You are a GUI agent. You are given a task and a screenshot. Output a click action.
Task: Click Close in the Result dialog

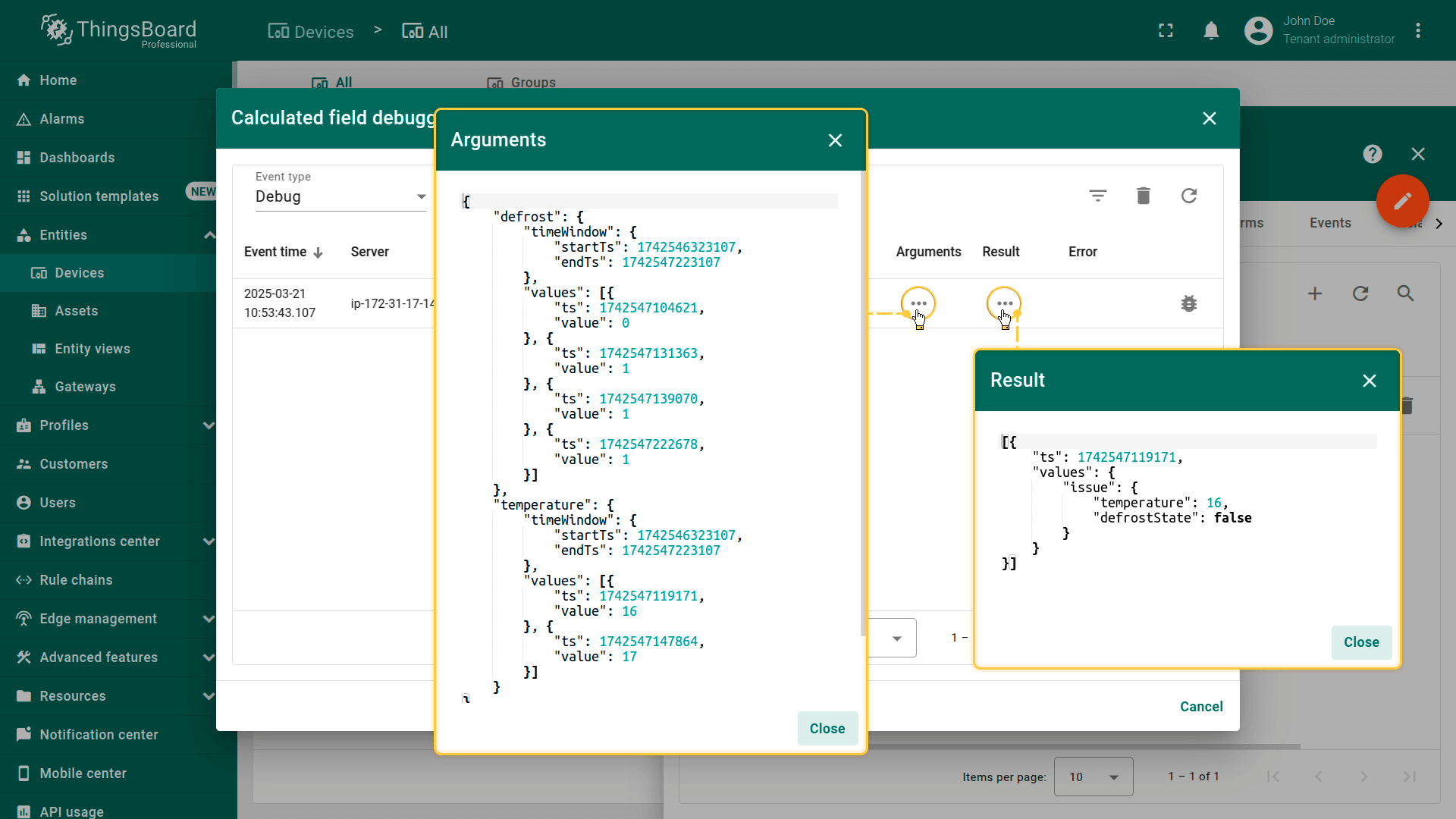(x=1360, y=642)
